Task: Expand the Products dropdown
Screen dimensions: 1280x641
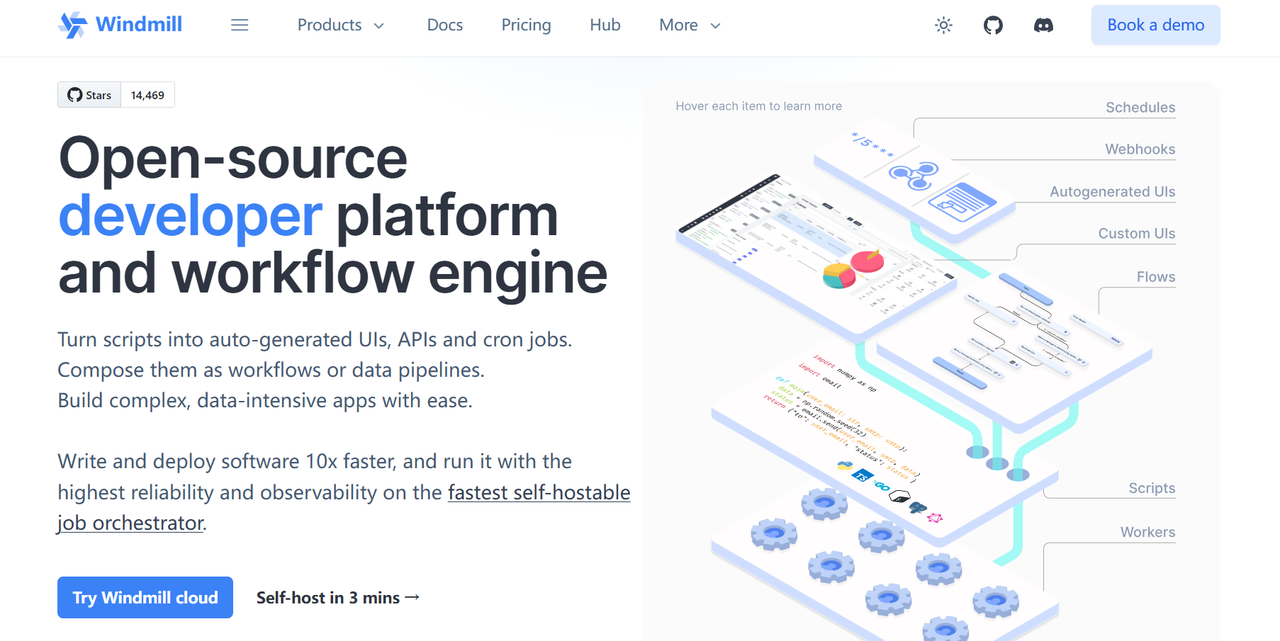Action: click(341, 25)
